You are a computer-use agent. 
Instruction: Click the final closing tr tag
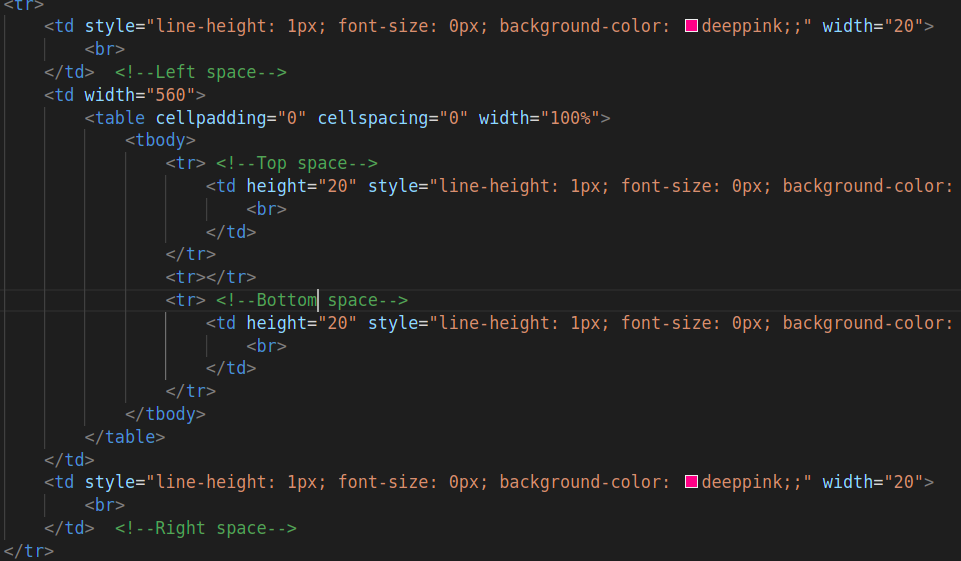click(x=29, y=551)
